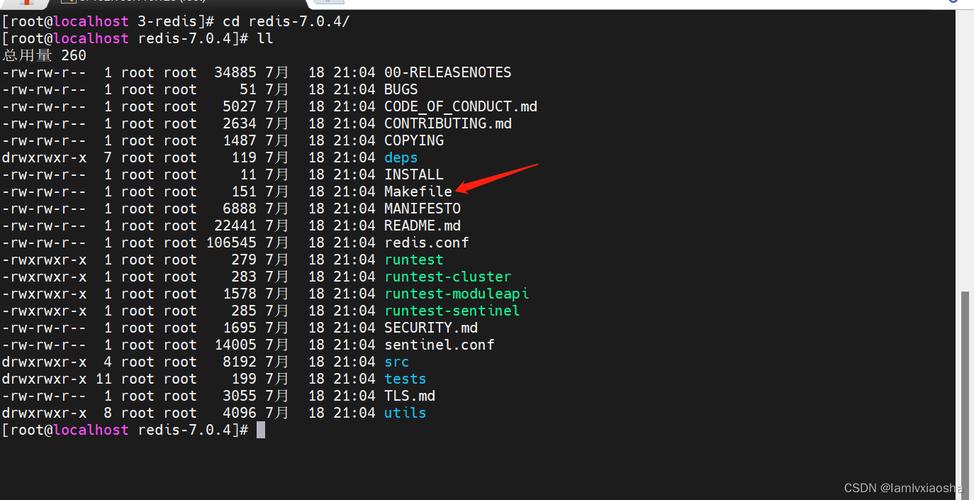The image size is (974, 500).
Task: Click the file size 5027
Action: coord(240,107)
